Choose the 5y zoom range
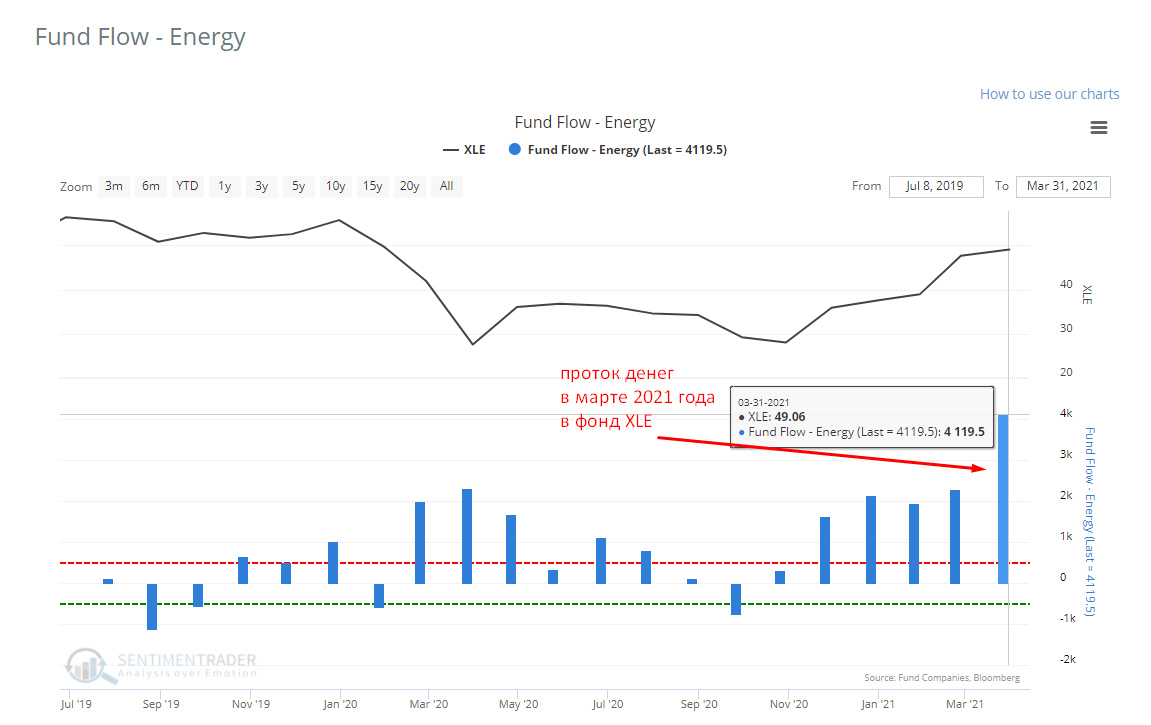This screenshot has height=725, width=1151. click(x=298, y=186)
